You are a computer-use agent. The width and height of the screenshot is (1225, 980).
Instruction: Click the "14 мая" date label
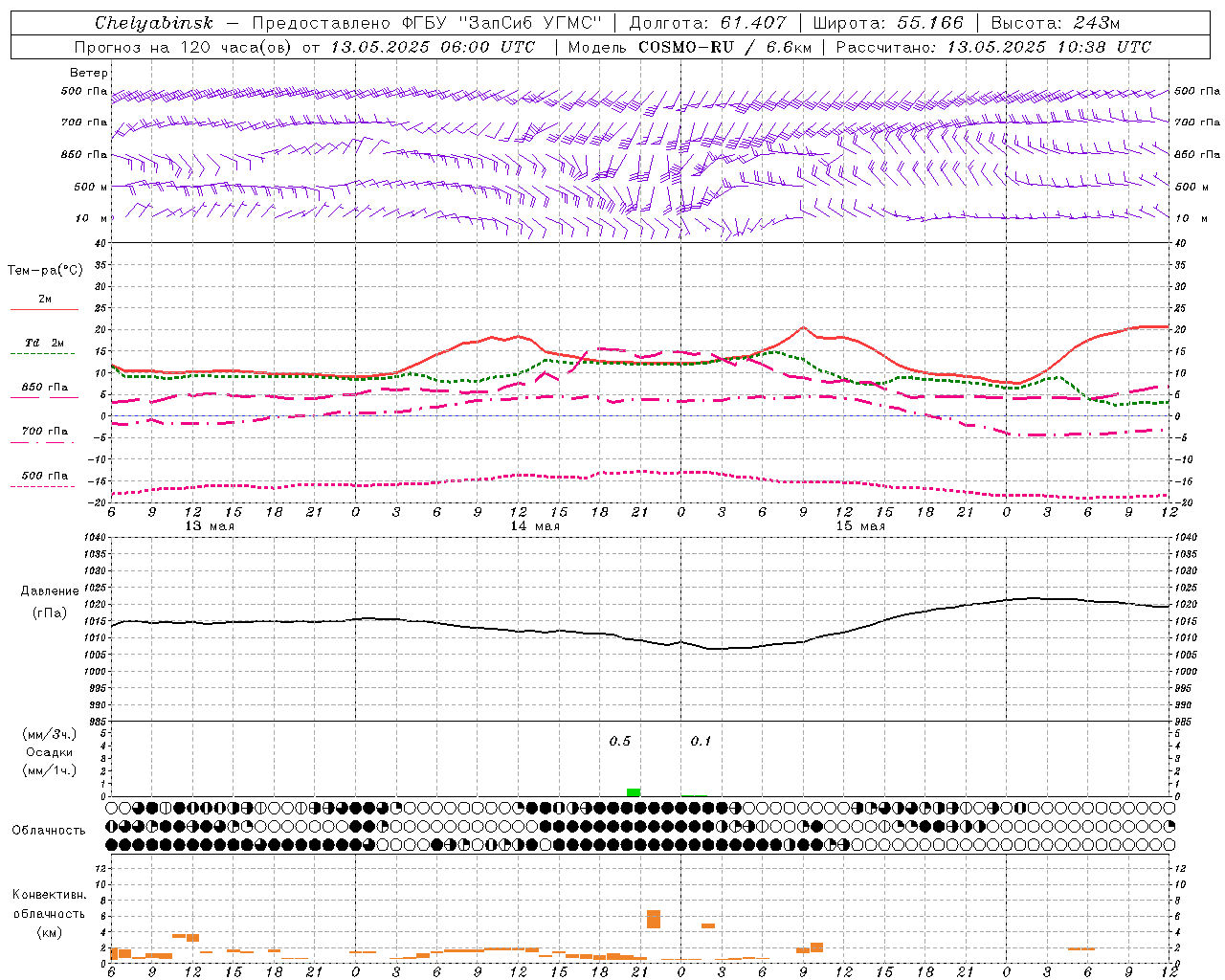[x=535, y=526]
